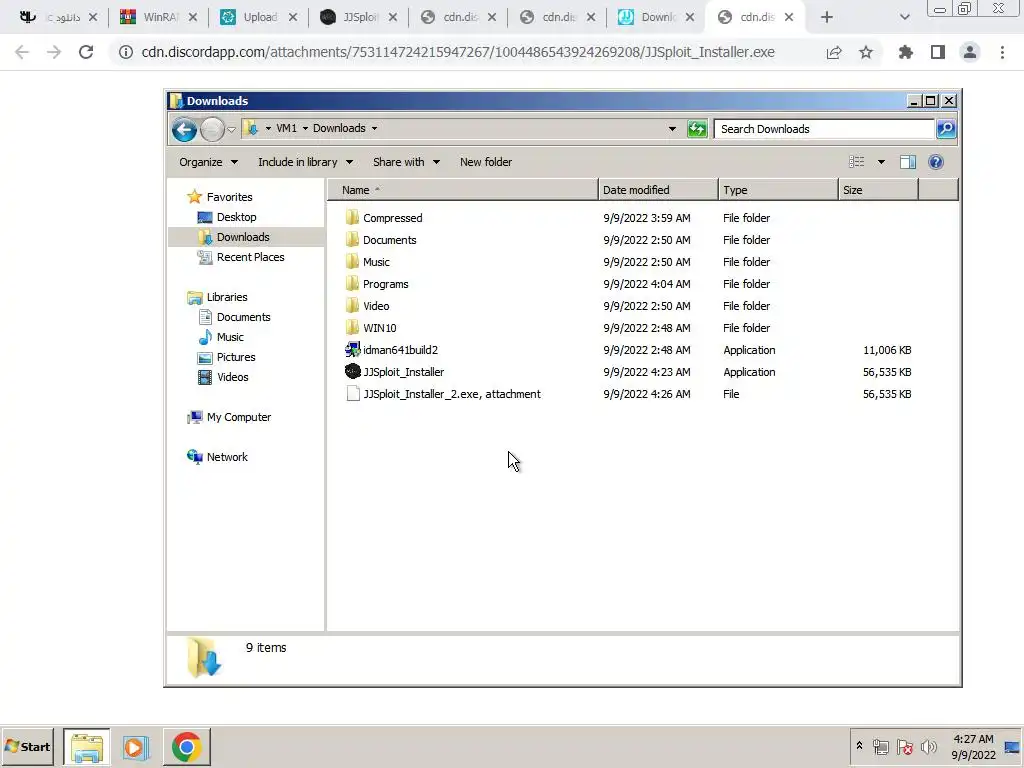This screenshot has height=768, width=1024.
Task: Select the JJSploit_Installer application icon
Action: [x=353, y=372]
